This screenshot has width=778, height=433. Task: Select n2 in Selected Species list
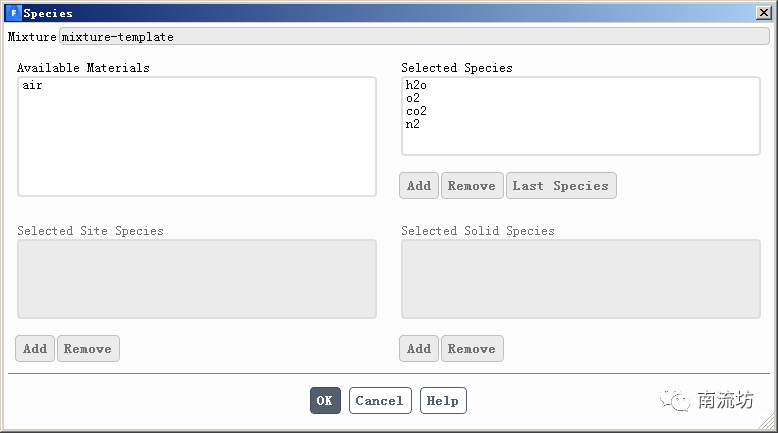[x=413, y=125]
